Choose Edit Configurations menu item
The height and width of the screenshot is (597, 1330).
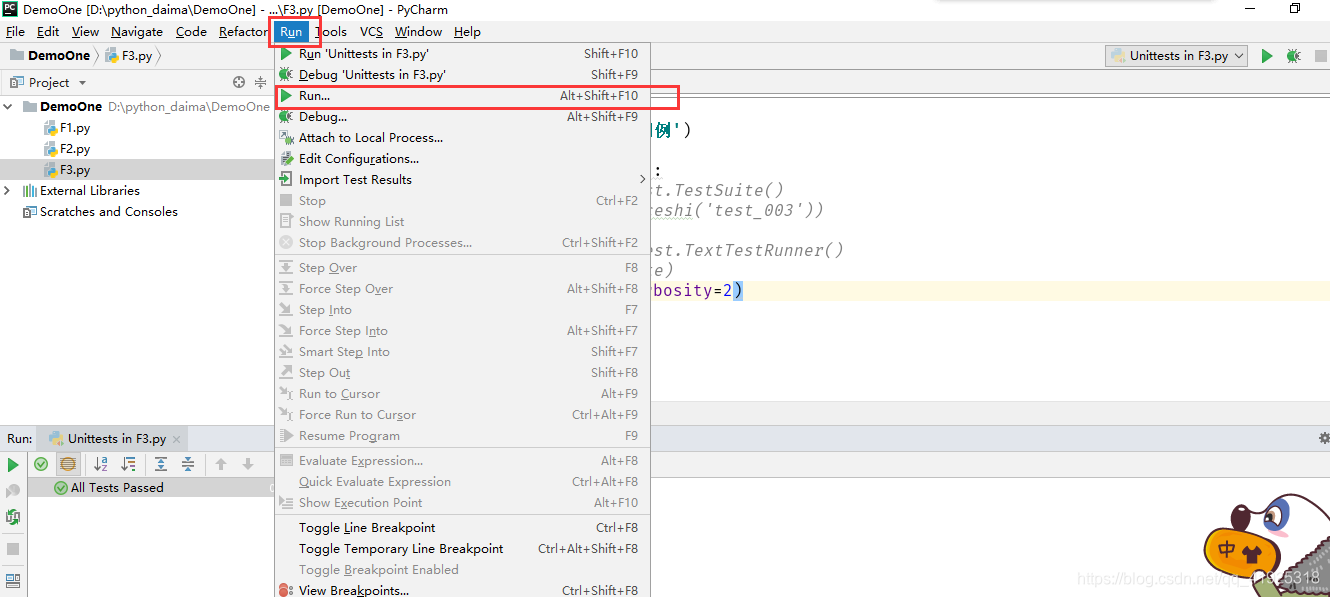coord(463,159)
